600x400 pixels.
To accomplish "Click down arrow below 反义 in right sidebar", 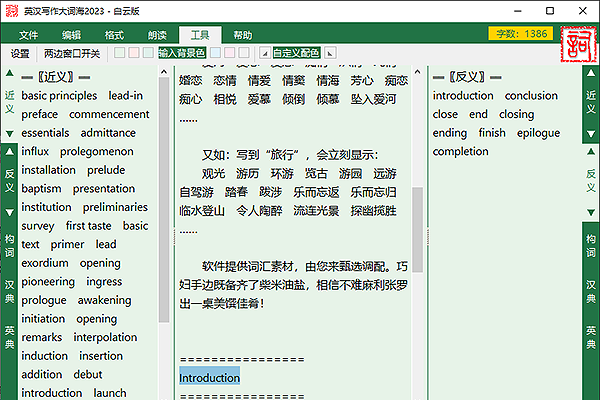I will 591,212.
